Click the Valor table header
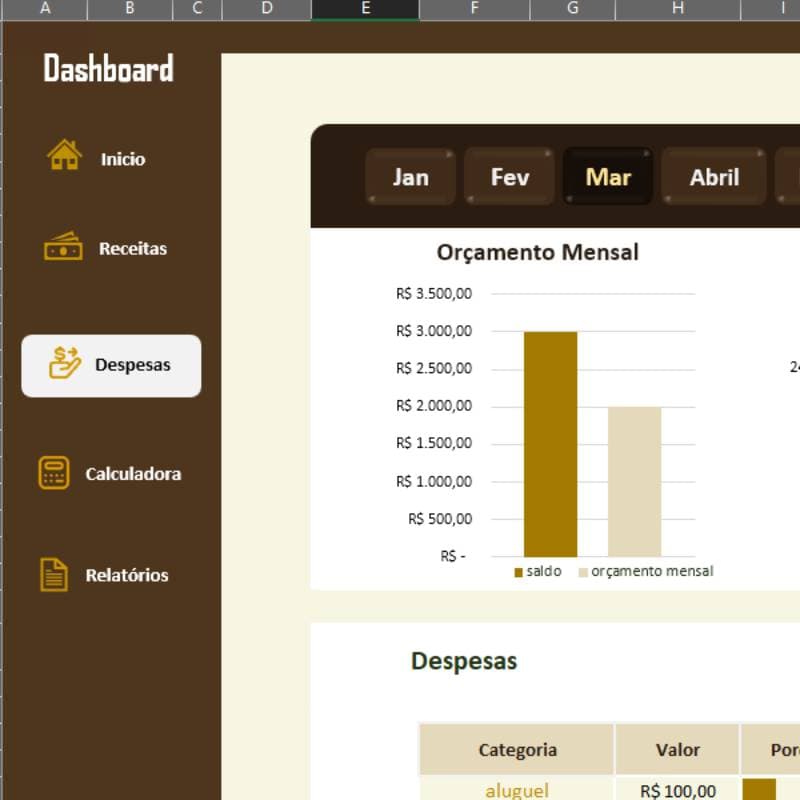 tap(678, 749)
